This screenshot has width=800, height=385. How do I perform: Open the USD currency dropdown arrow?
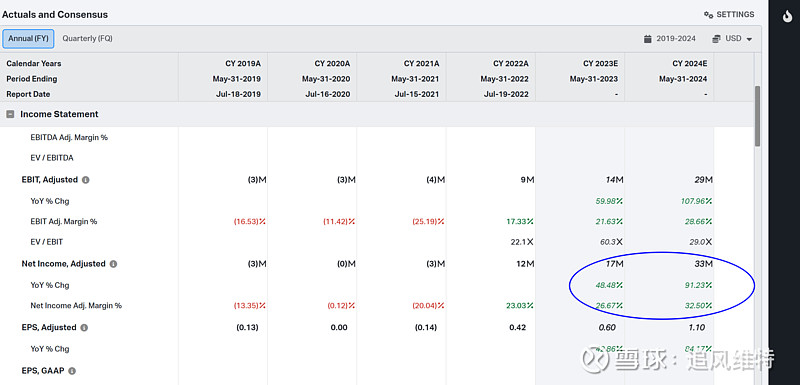click(749, 39)
